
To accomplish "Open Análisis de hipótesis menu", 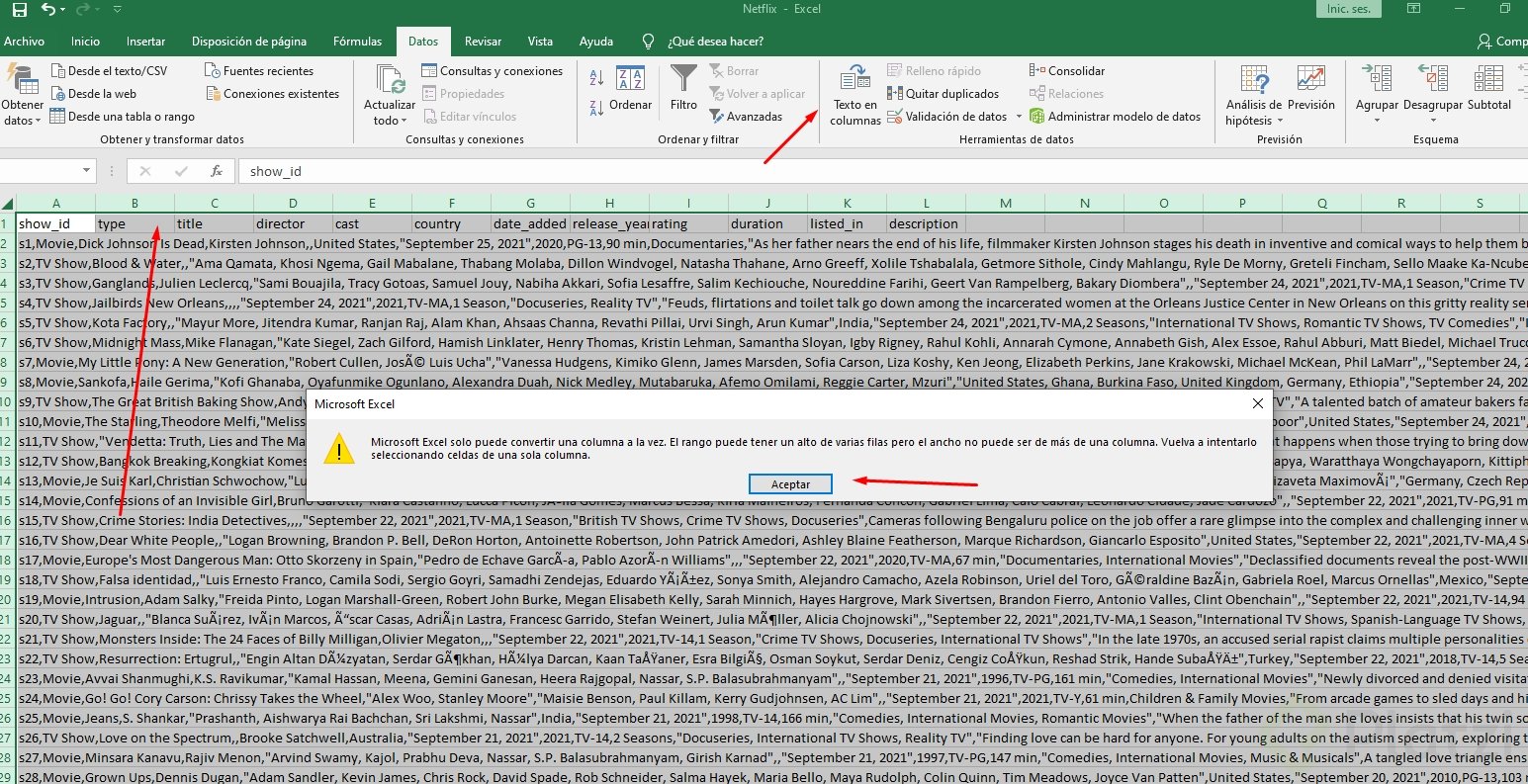I will (x=1254, y=95).
